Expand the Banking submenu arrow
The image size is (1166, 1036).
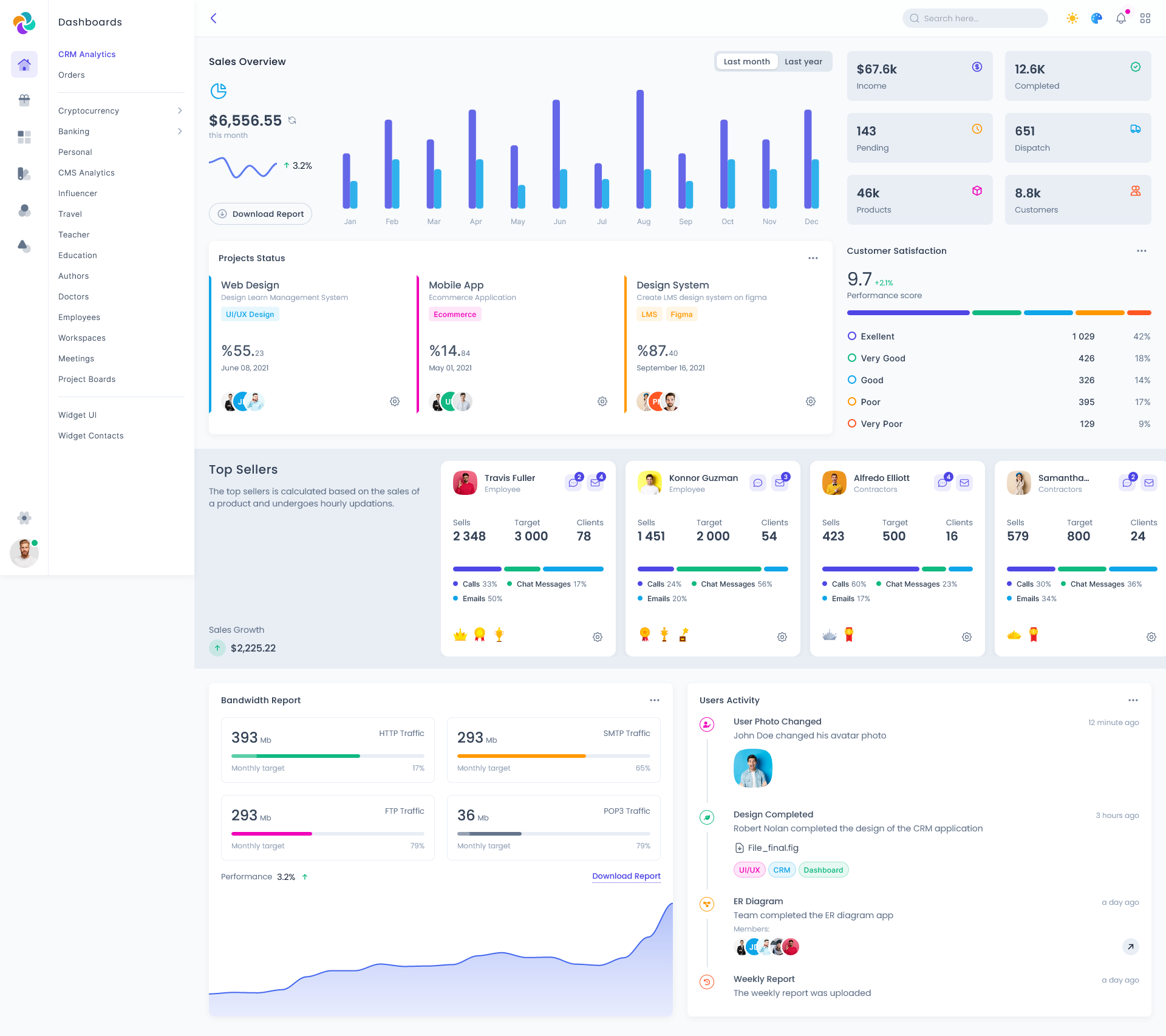coord(180,131)
